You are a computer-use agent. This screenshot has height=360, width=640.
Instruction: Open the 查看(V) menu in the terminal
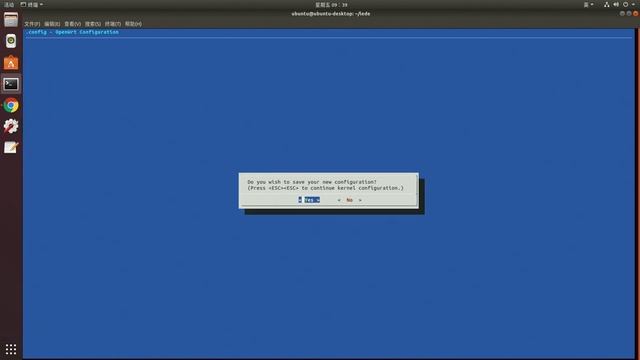[x=72, y=24]
